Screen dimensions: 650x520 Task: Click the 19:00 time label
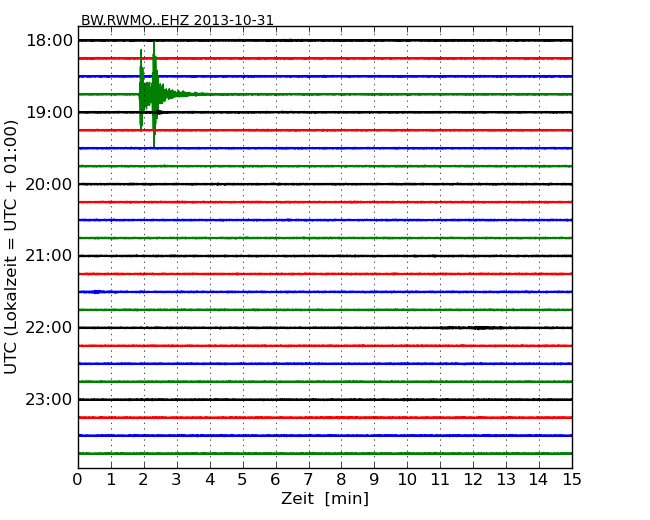coord(49,112)
